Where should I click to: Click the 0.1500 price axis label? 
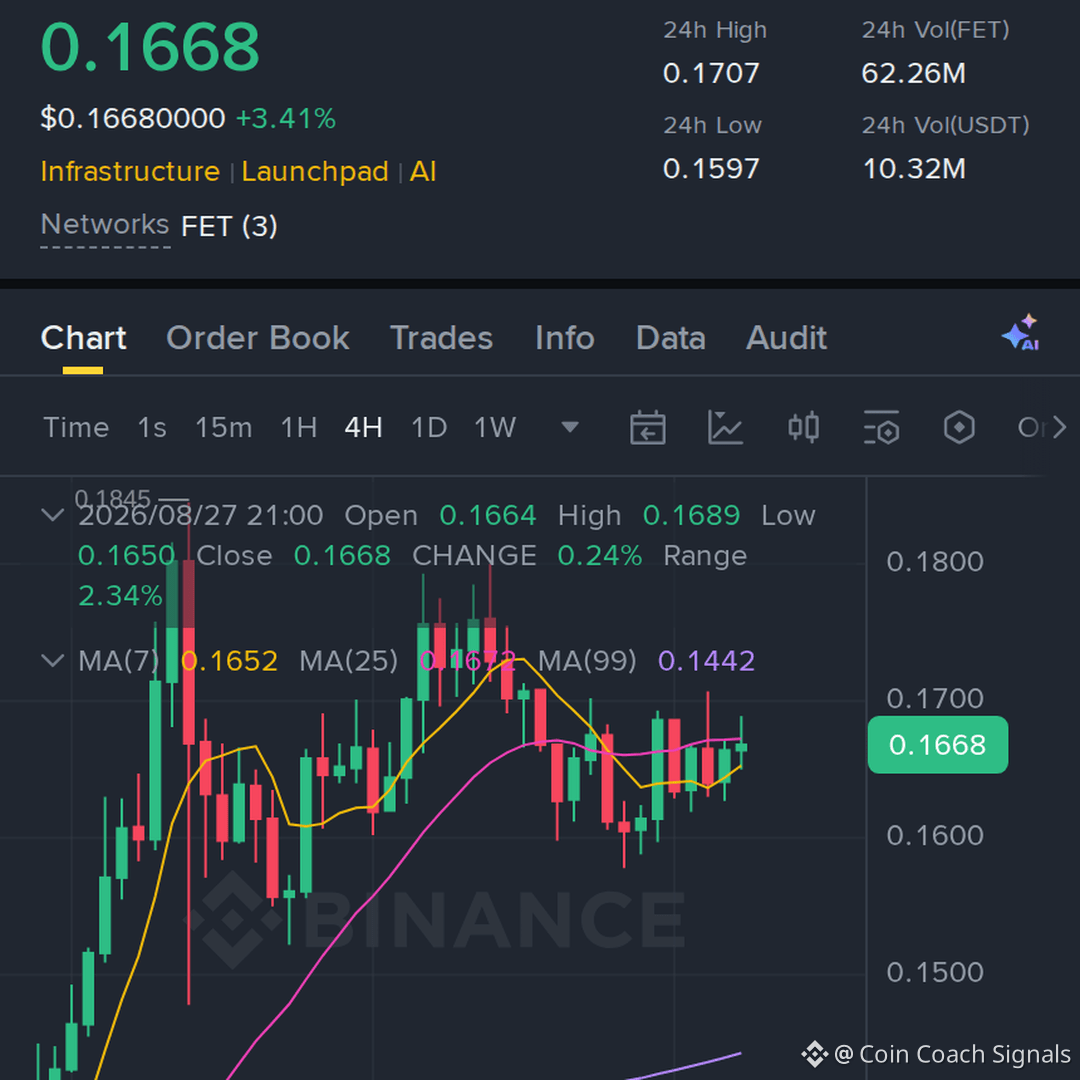pos(935,973)
